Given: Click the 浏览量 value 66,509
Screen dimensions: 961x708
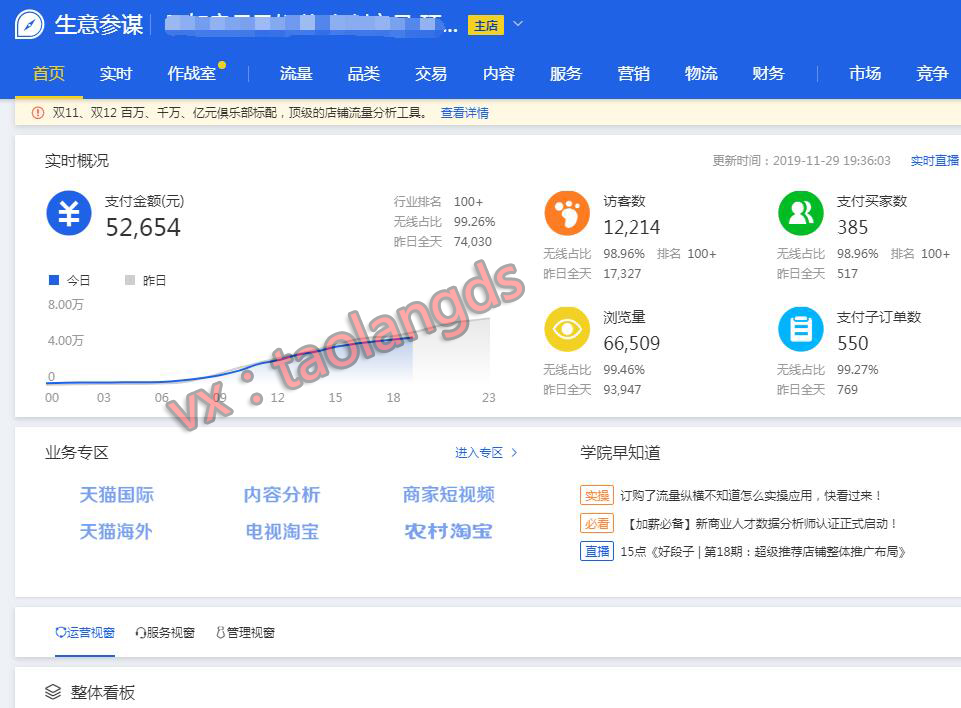Looking at the screenshot, I should click(632, 343).
